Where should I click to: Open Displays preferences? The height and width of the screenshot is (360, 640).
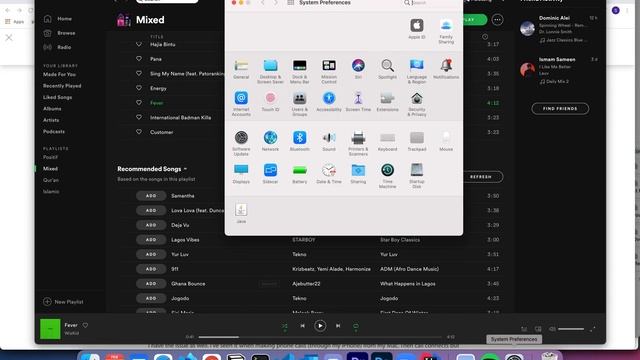click(x=241, y=173)
